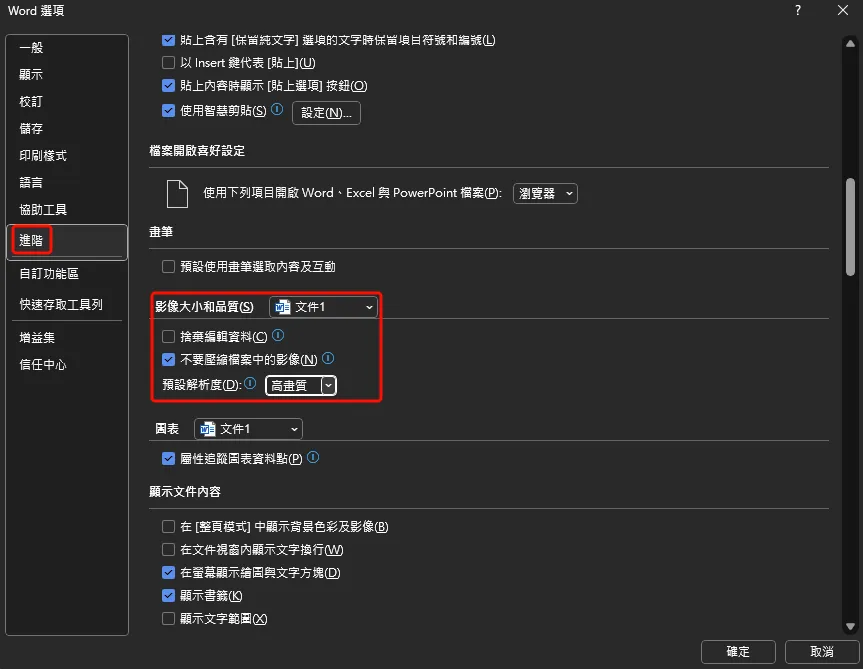Select 顯示 category in sidebar
Screen dimensions: 863x669
click(67, 75)
